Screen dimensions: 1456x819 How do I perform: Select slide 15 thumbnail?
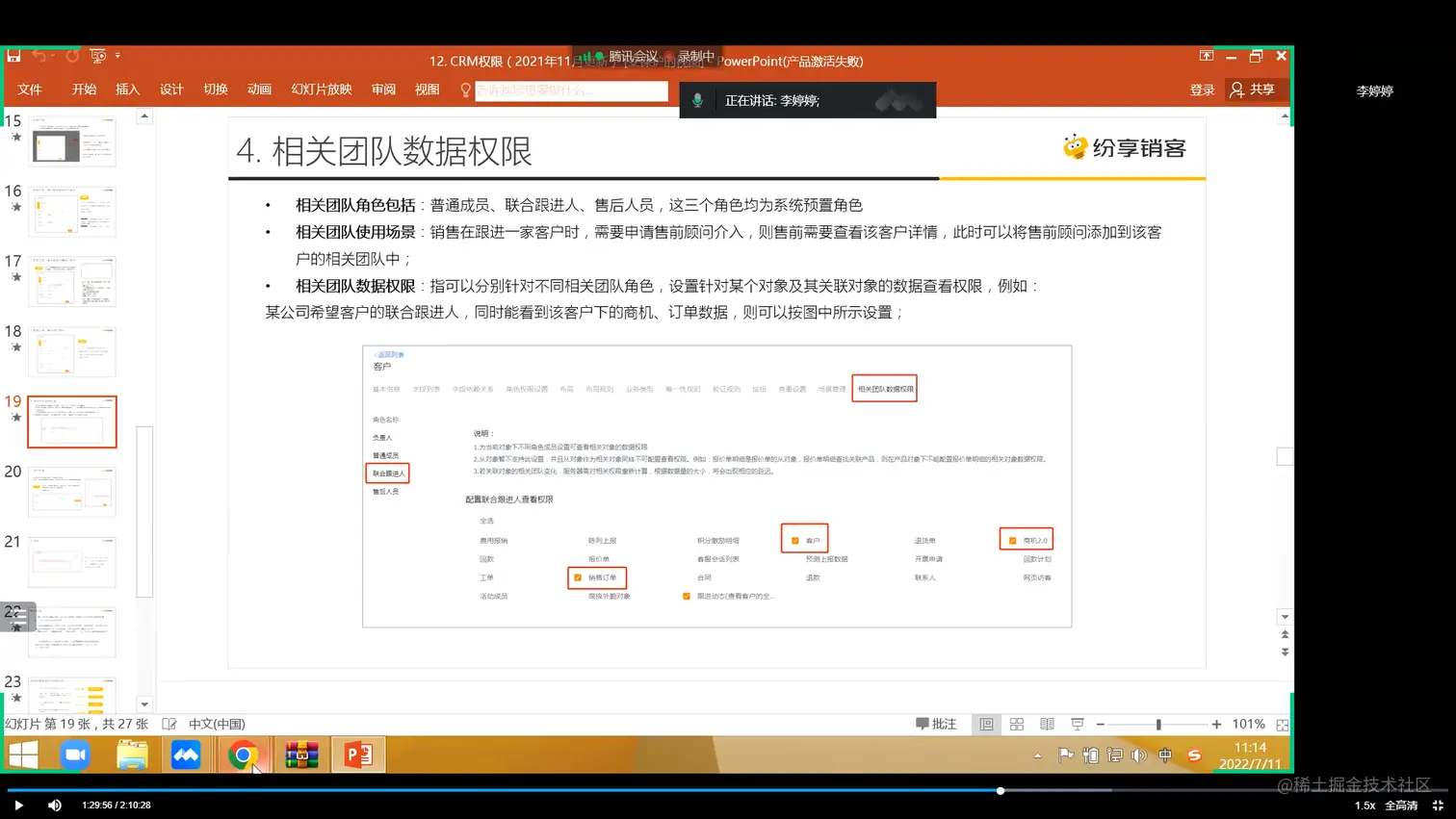(72, 141)
